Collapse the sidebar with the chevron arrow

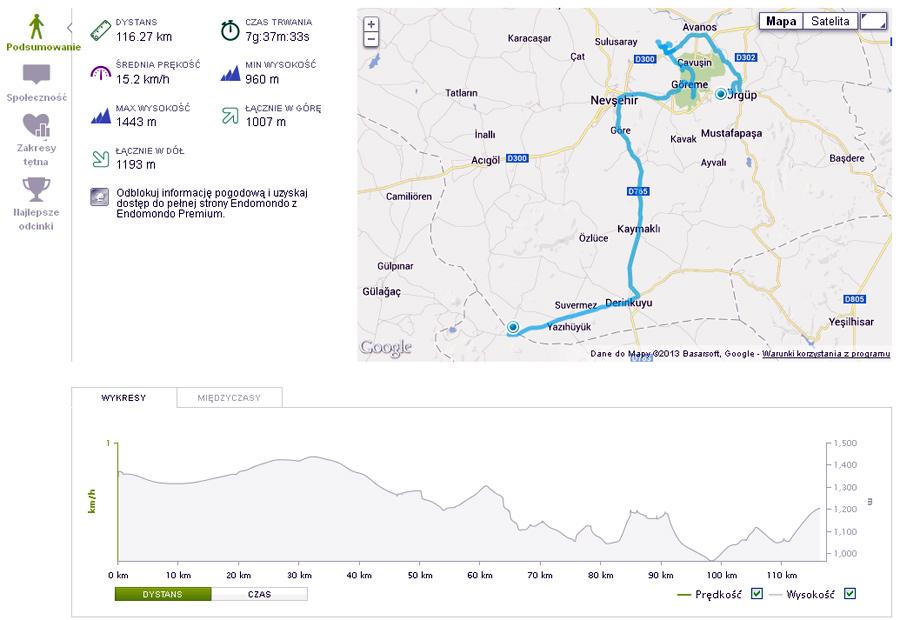click(x=69, y=28)
